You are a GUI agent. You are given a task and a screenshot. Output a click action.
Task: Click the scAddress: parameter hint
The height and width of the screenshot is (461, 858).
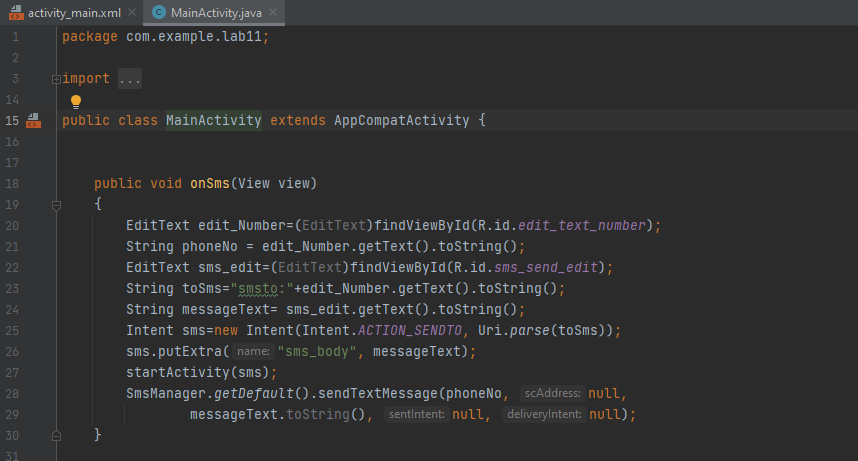pos(552,393)
